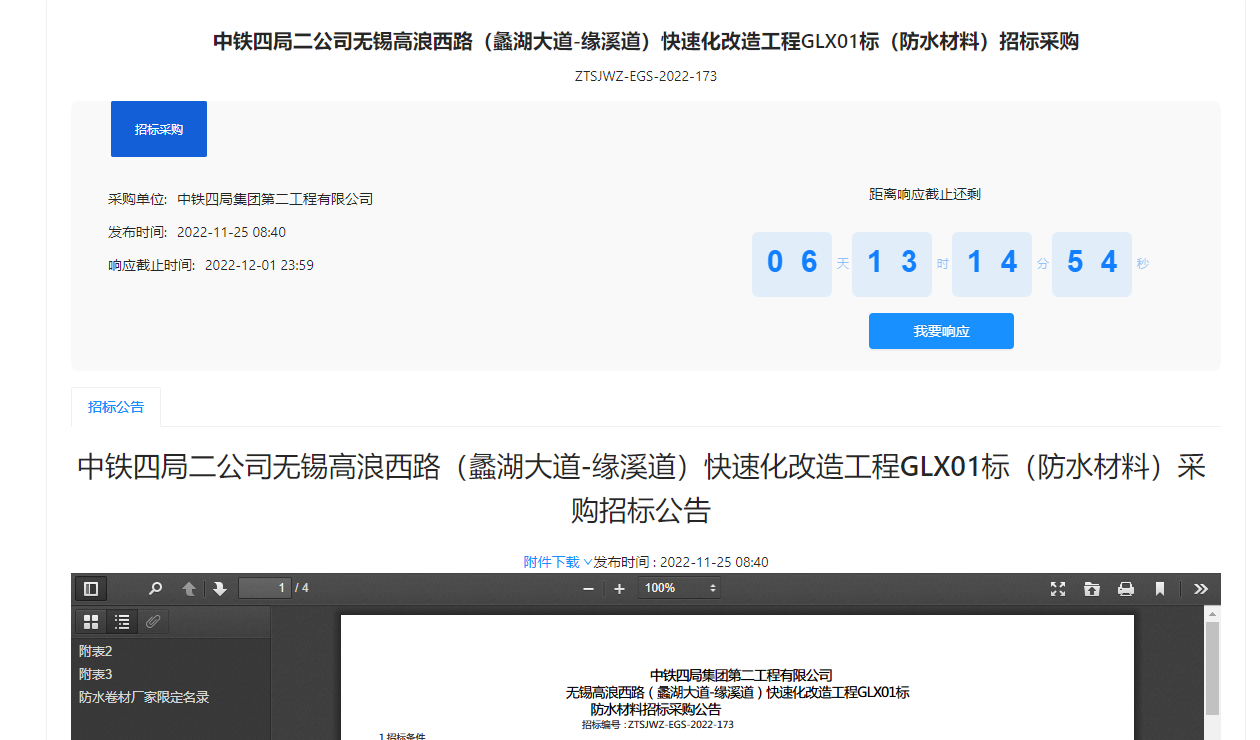Click the 我要响应 button

coord(941,331)
